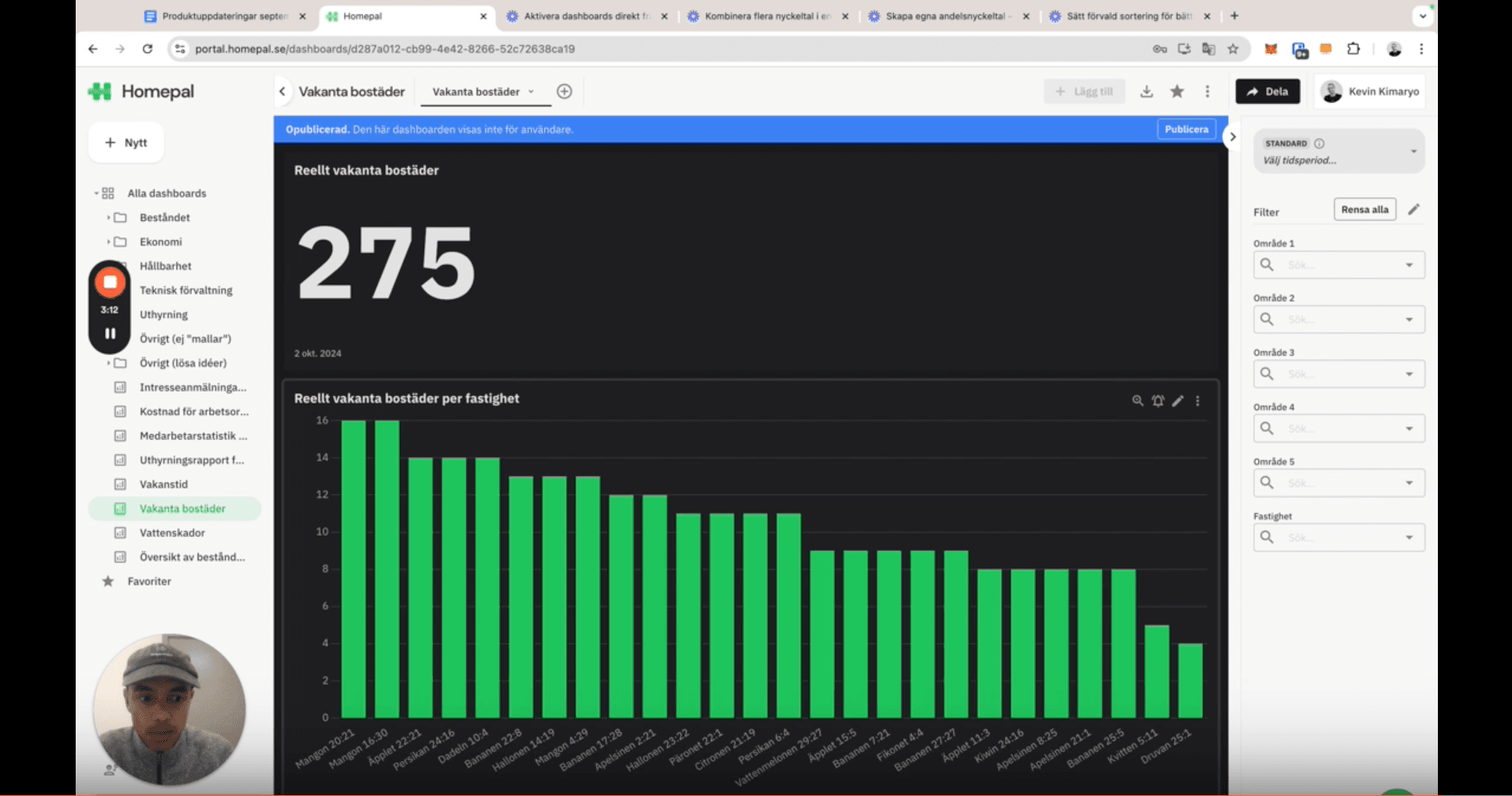Open Teknisk förvaltning folder
The height and width of the screenshot is (796, 1512).
point(186,290)
